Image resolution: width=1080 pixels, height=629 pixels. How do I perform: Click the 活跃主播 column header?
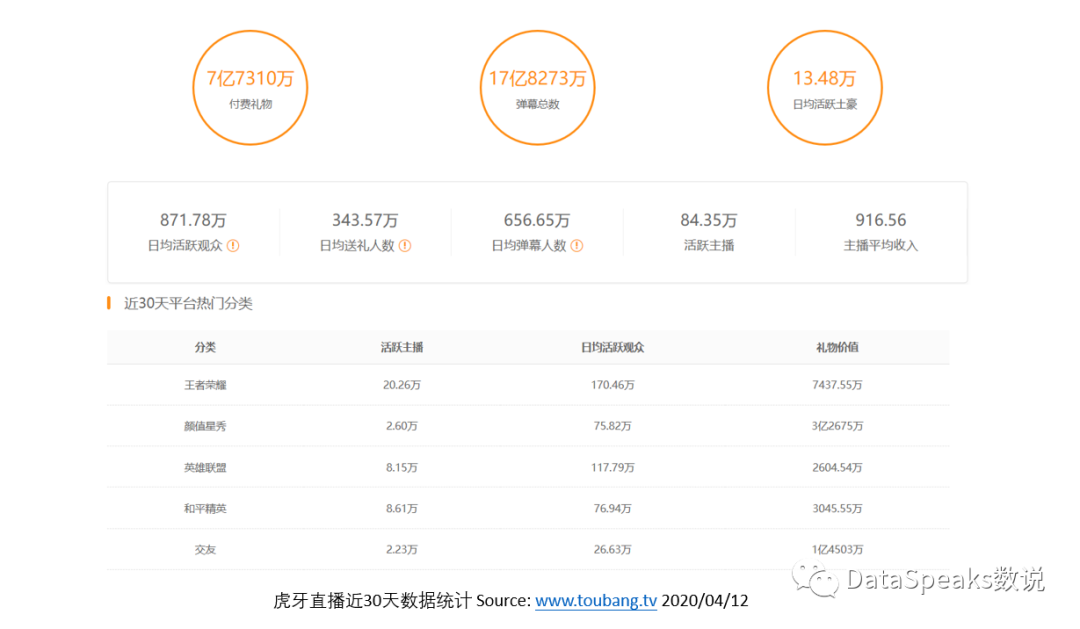[402, 347]
